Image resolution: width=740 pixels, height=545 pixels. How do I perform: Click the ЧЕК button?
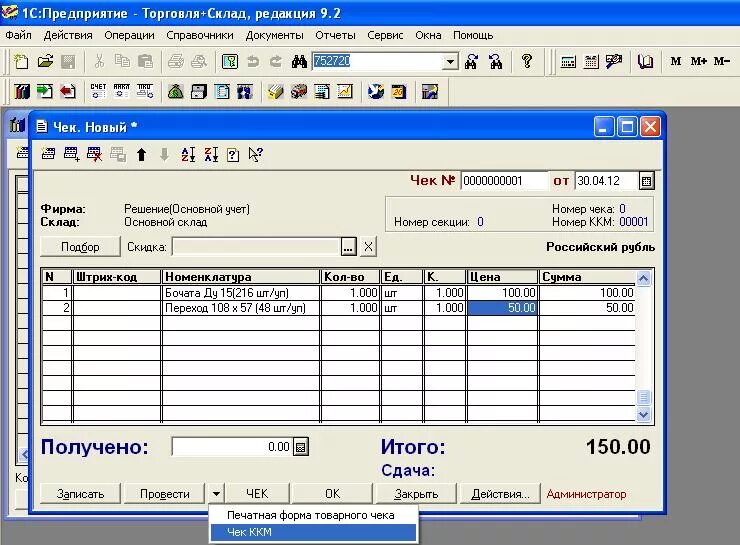tap(257, 494)
